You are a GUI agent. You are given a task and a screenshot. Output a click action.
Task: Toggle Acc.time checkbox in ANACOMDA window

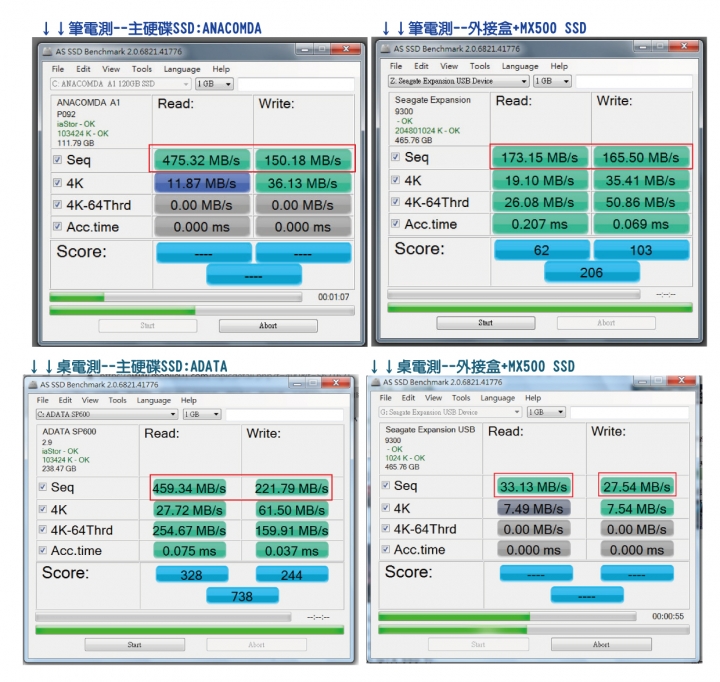(57, 226)
